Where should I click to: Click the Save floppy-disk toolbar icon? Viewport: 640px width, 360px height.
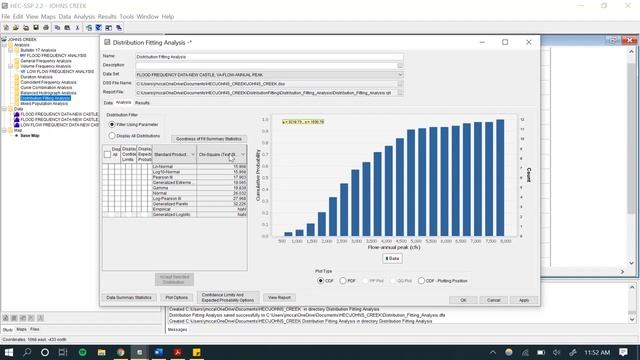coord(36,28)
